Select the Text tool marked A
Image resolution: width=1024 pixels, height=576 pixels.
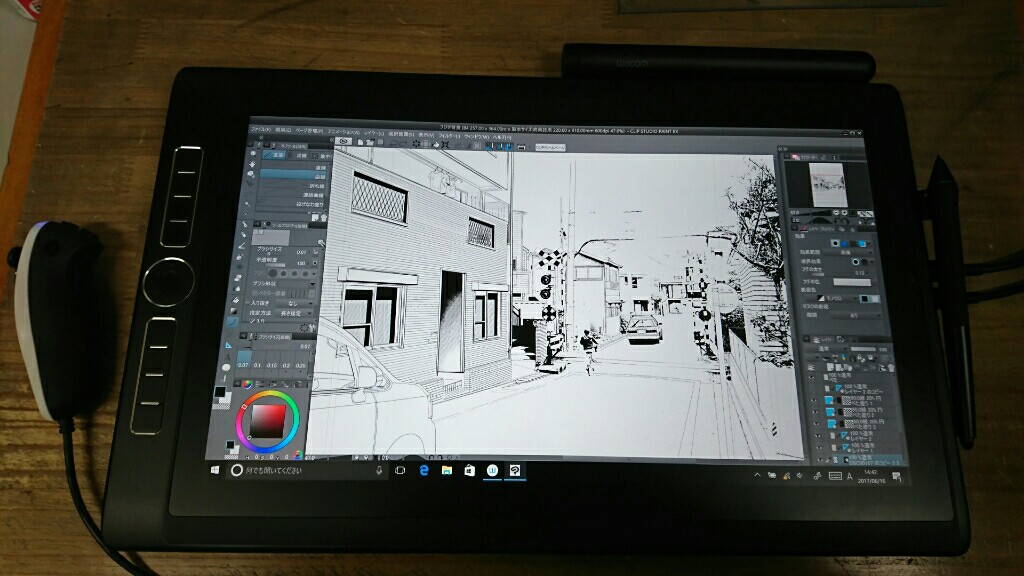(227, 357)
